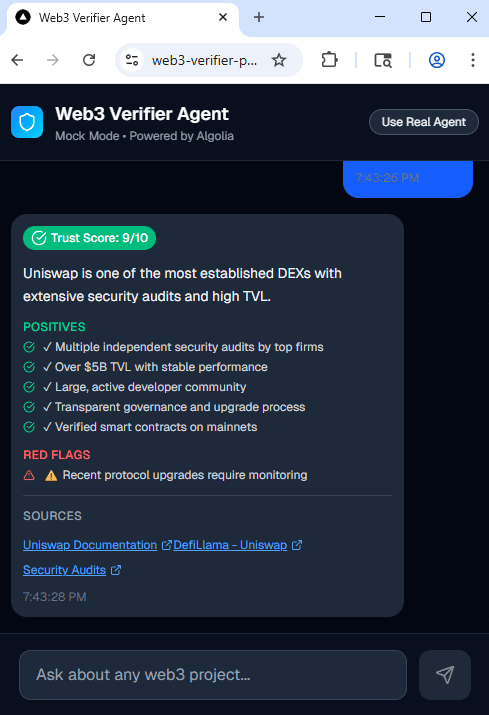This screenshot has height=715, width=489.
Task: Open the Security Audits link
Action: [x=64, y=570]
